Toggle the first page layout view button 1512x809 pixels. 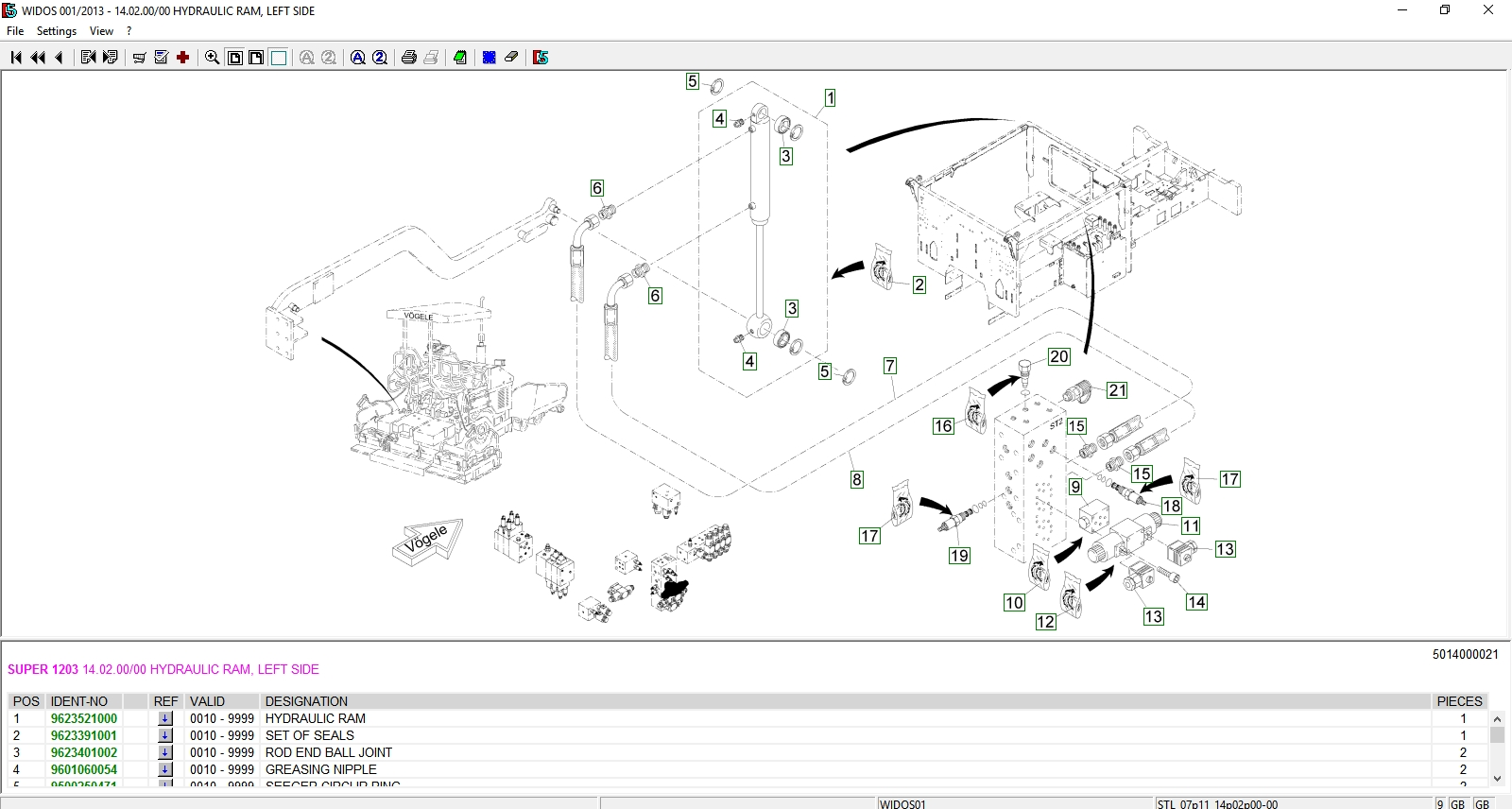235,58
